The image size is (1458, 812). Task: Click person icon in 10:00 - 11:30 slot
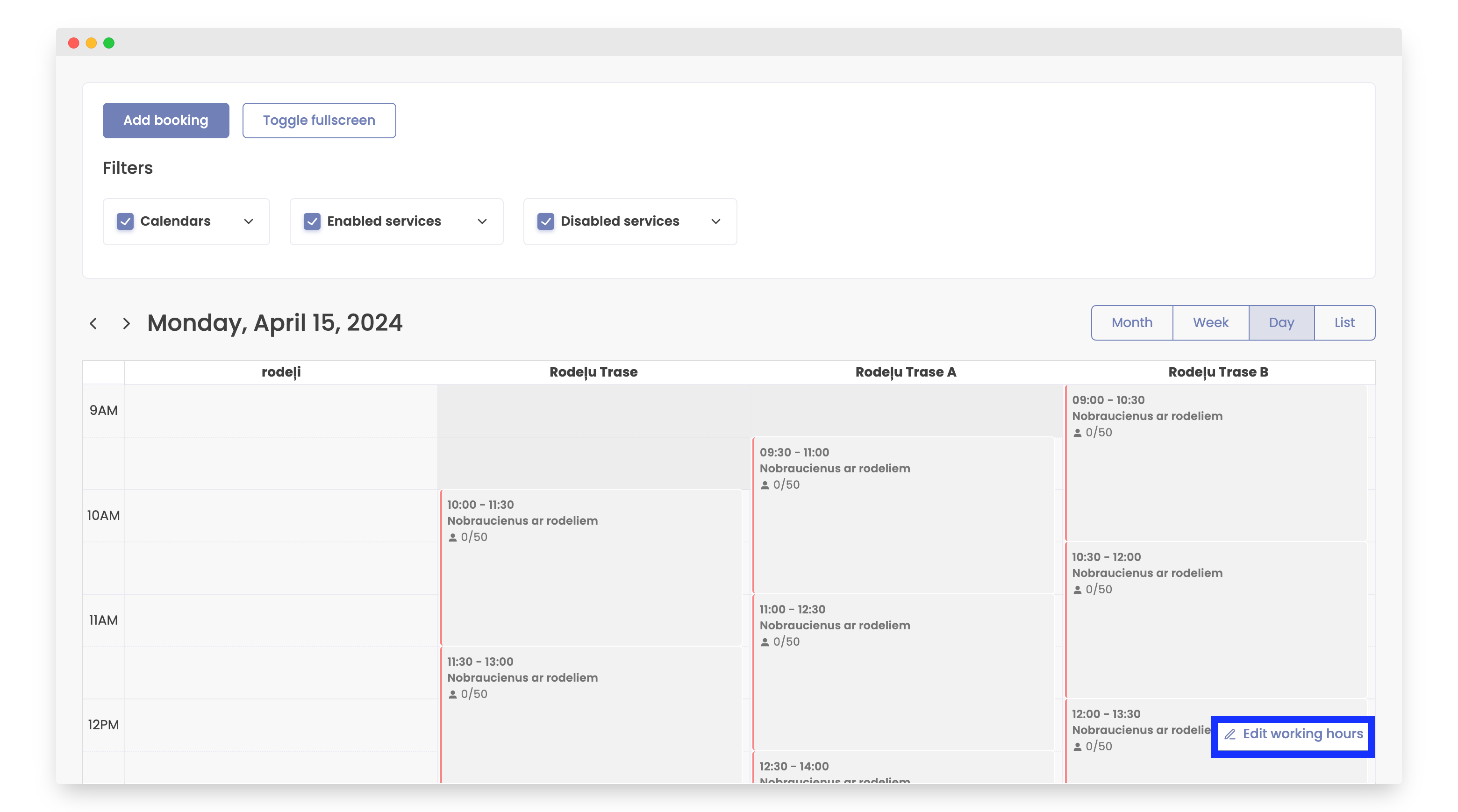point(452,538)
